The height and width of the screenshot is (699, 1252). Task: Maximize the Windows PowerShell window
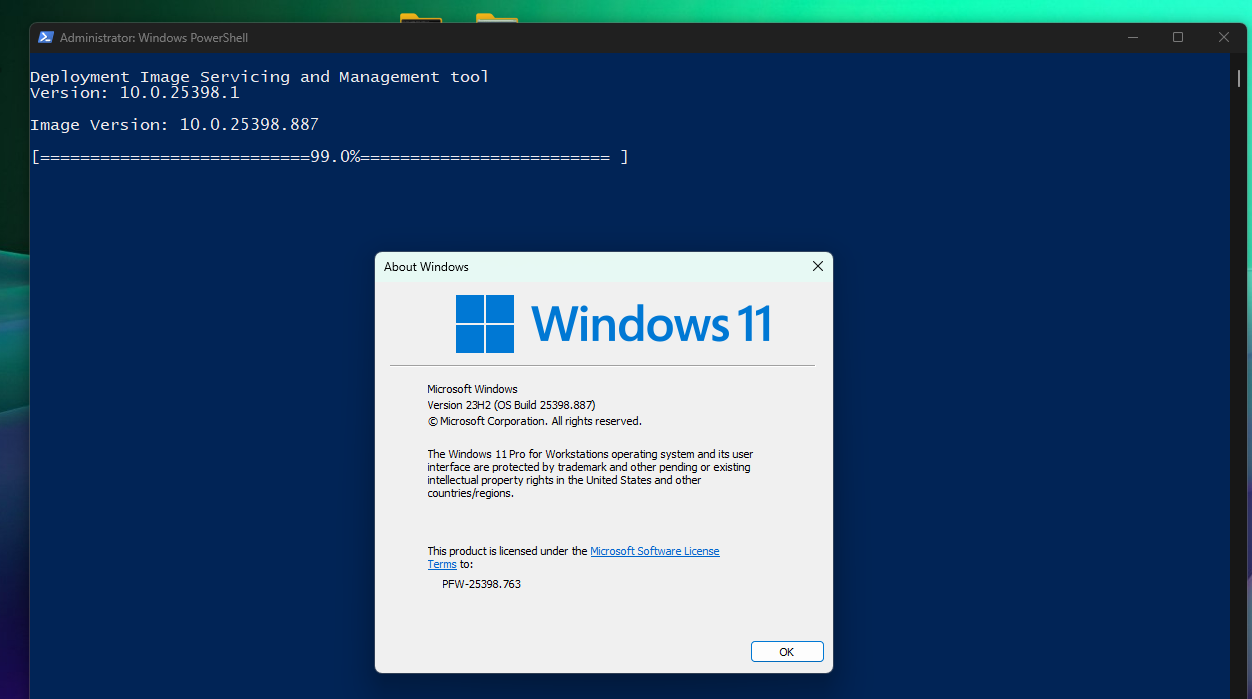pyautogui.click(x=1178, y=37)
